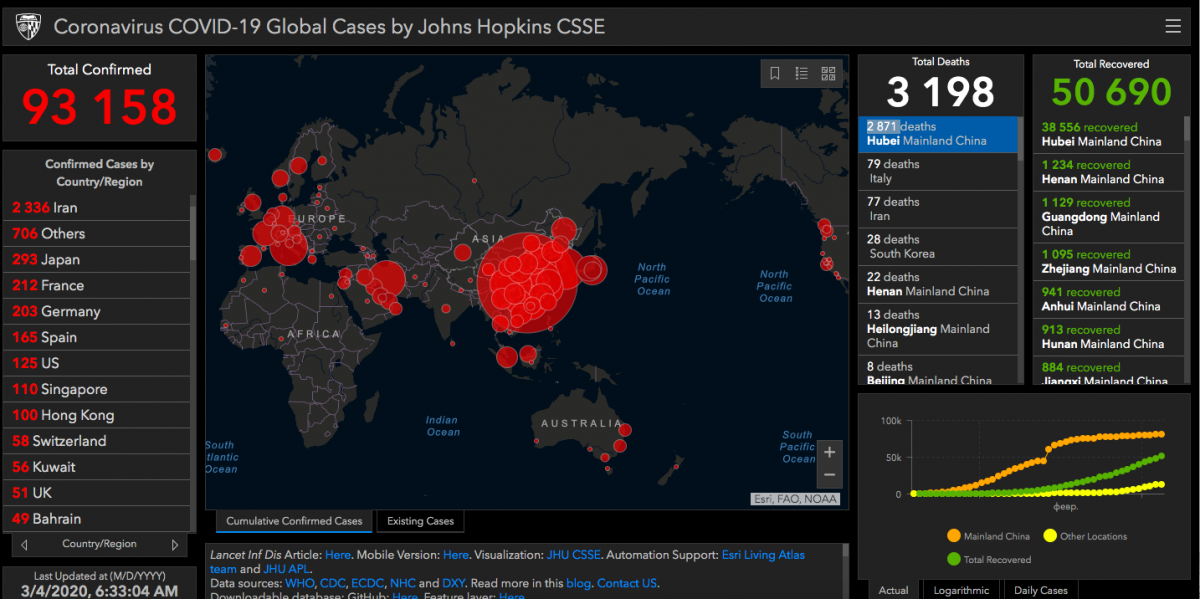Viewport: 1200px width, 599px height.
Task: Select the Daily Cases chart tab
Action: pos(1041,590)
